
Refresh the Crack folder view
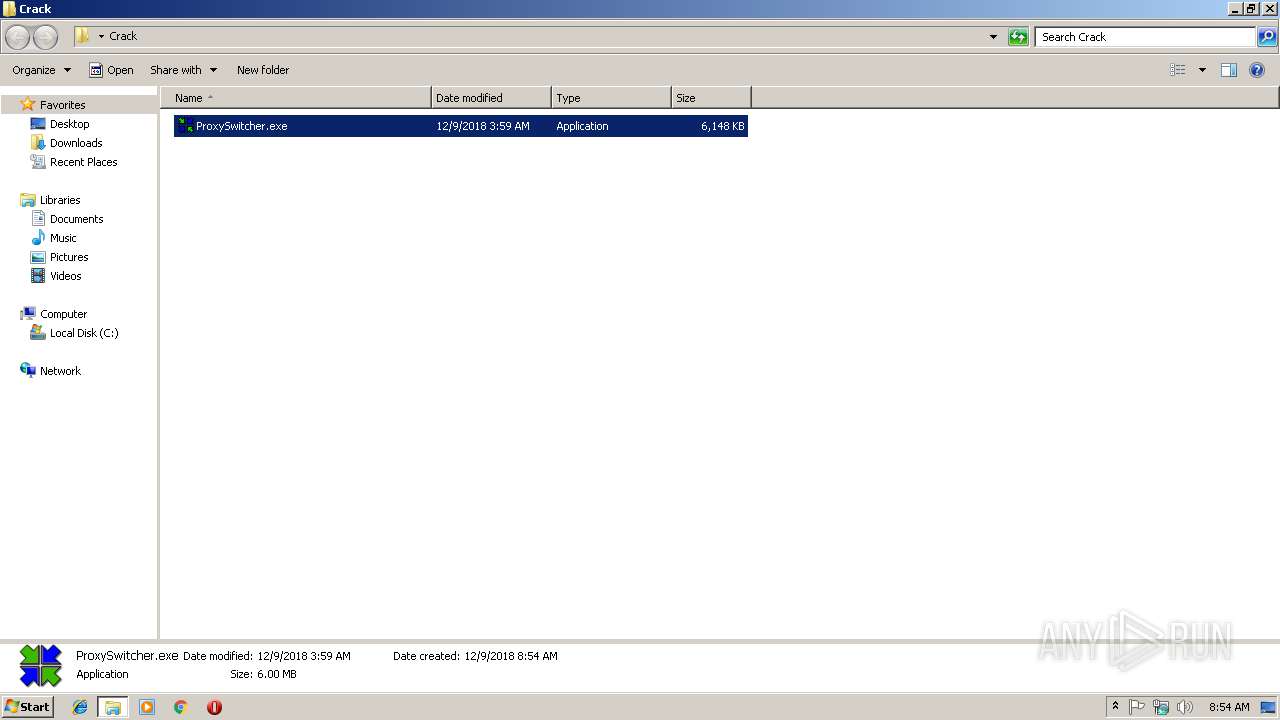coord(1018,37)
